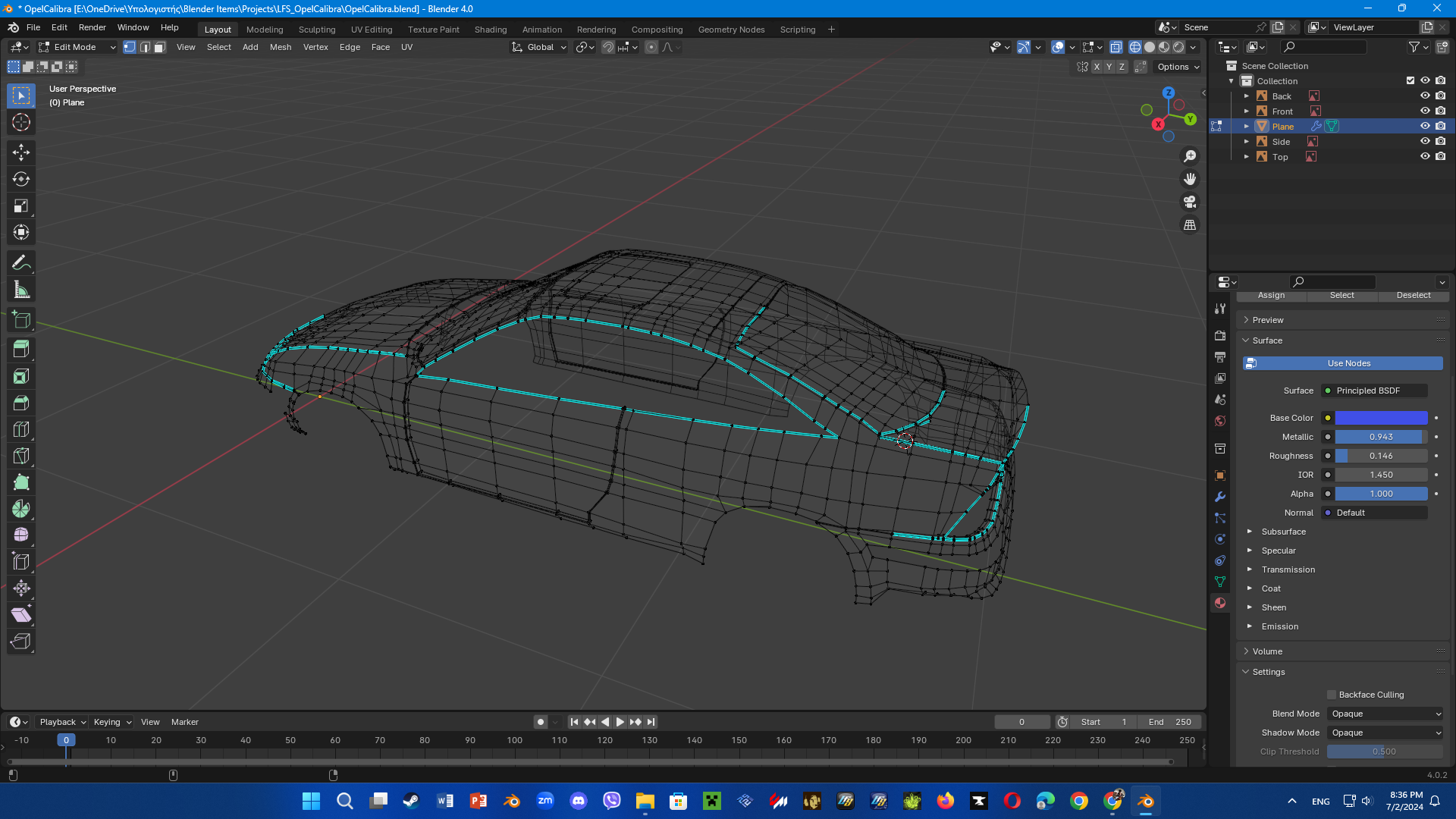Open the Mesh menu
Image resolution: width=1456 pixels, height=819 pixels.
(280, 47)
